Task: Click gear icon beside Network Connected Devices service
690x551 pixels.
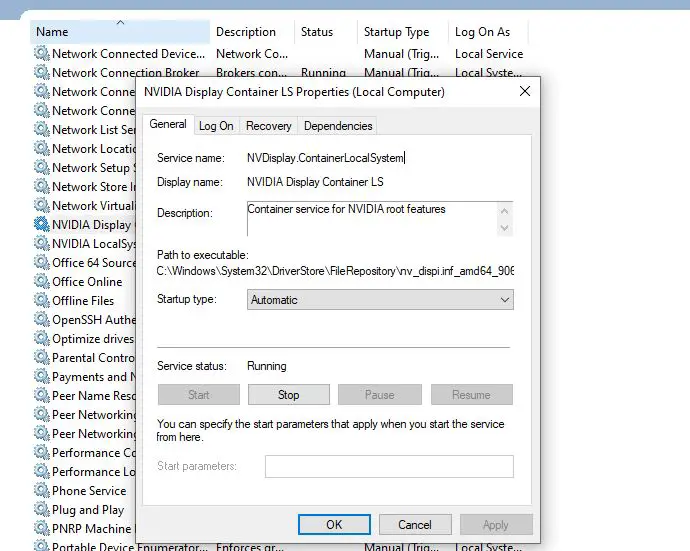Action: click(41, 54)
